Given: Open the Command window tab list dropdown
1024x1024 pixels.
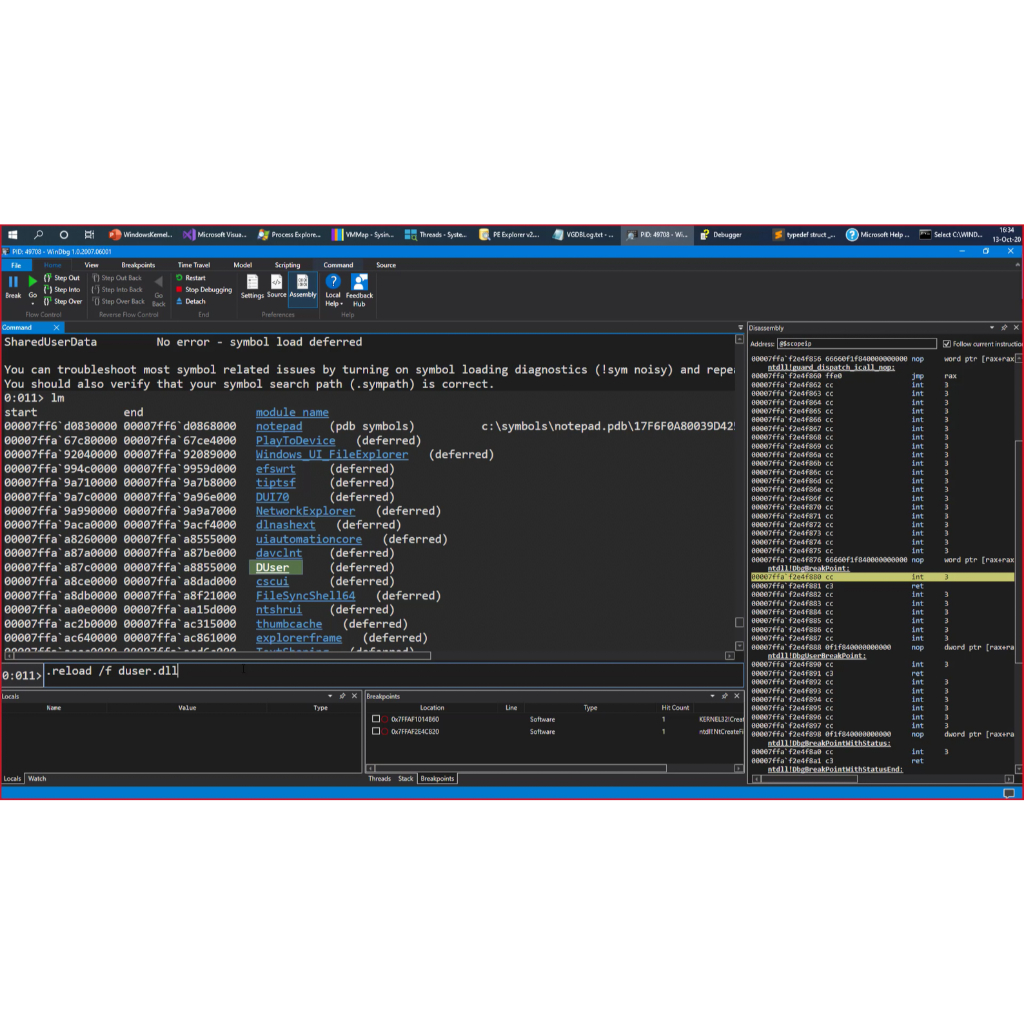Looking at the screenshot, I should [x=741, y=328].
